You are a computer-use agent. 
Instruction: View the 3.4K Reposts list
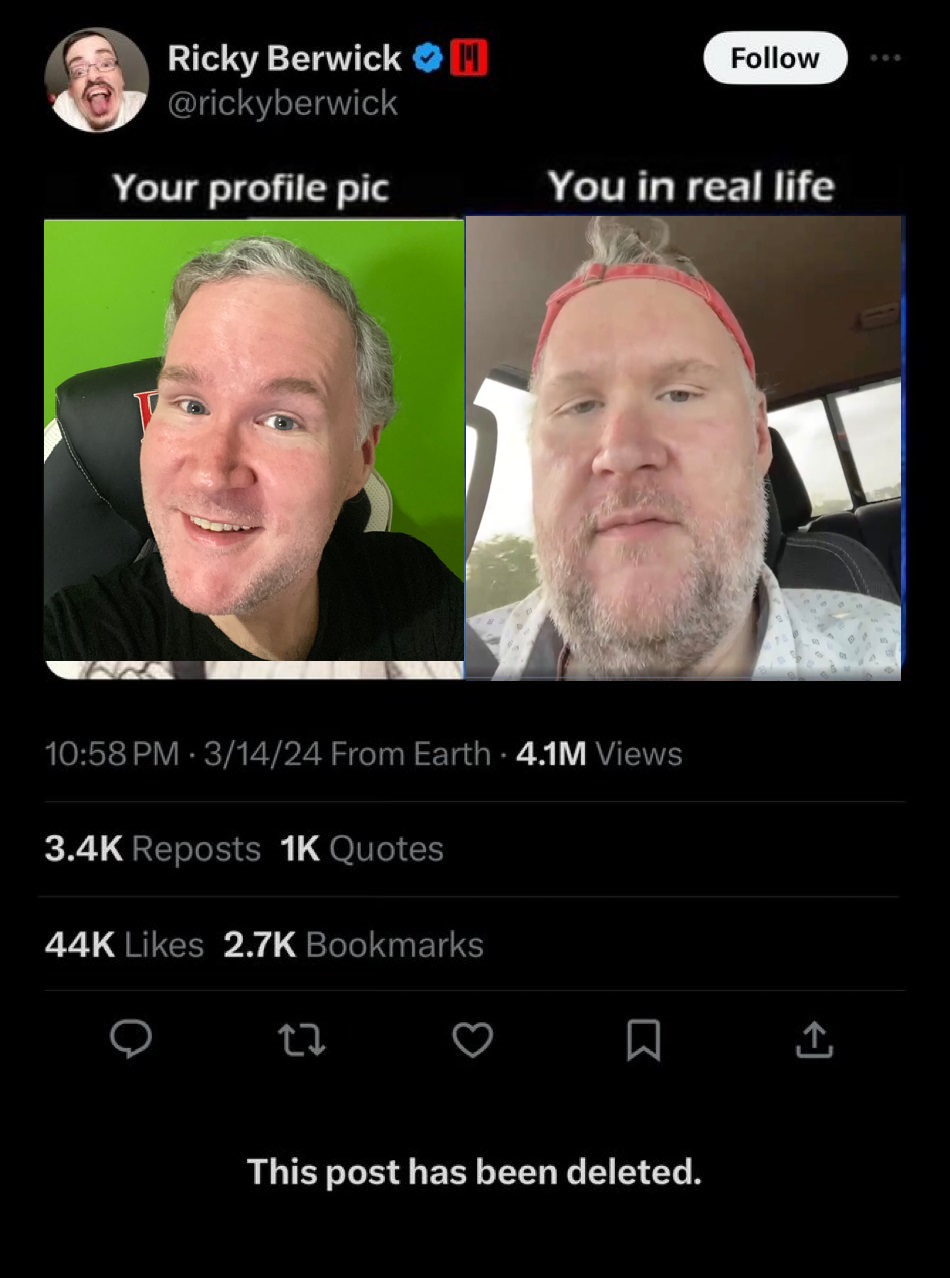tap(152, 849)
